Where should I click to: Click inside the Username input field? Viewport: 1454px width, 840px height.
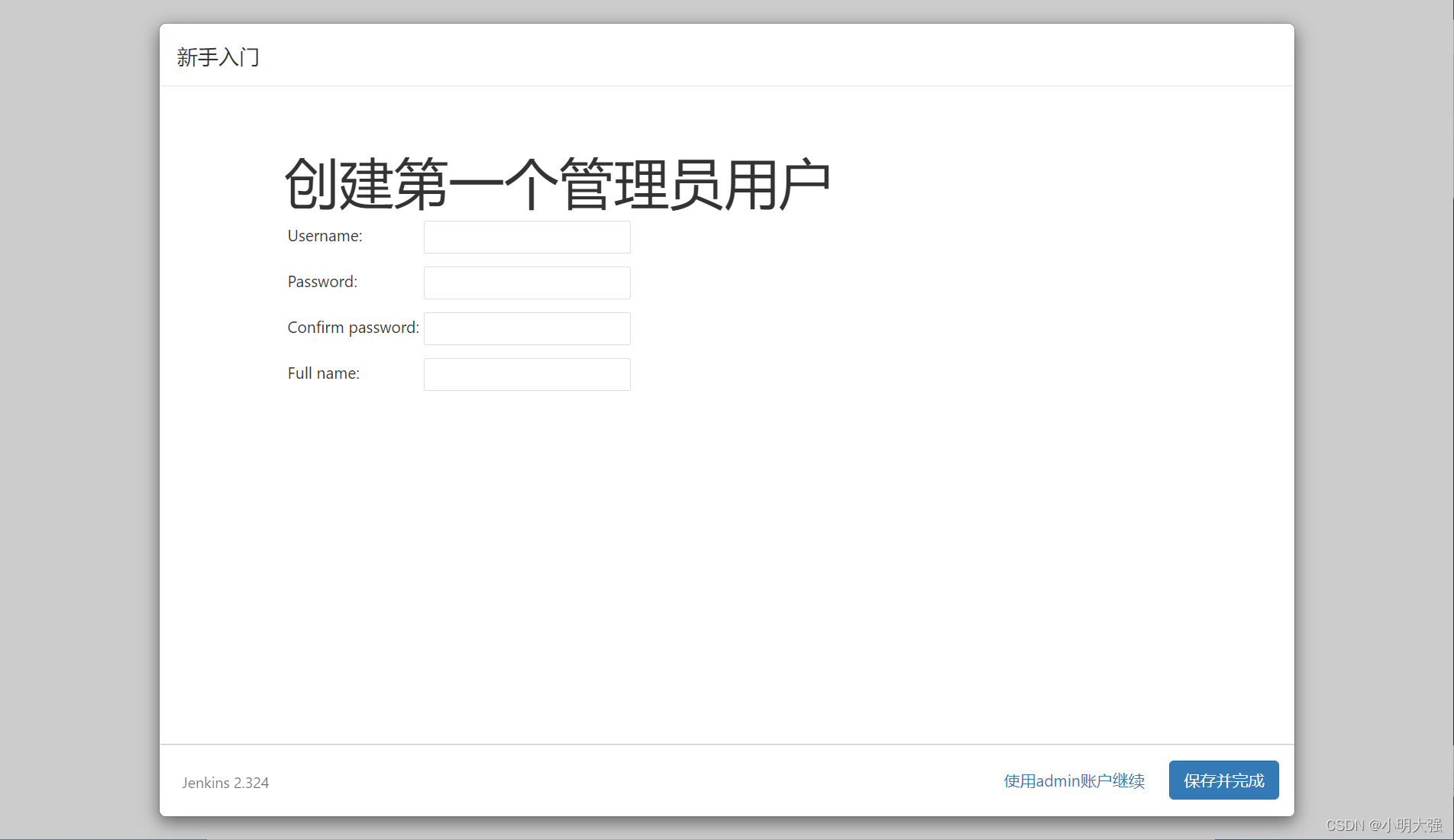[x=526, y=237]
